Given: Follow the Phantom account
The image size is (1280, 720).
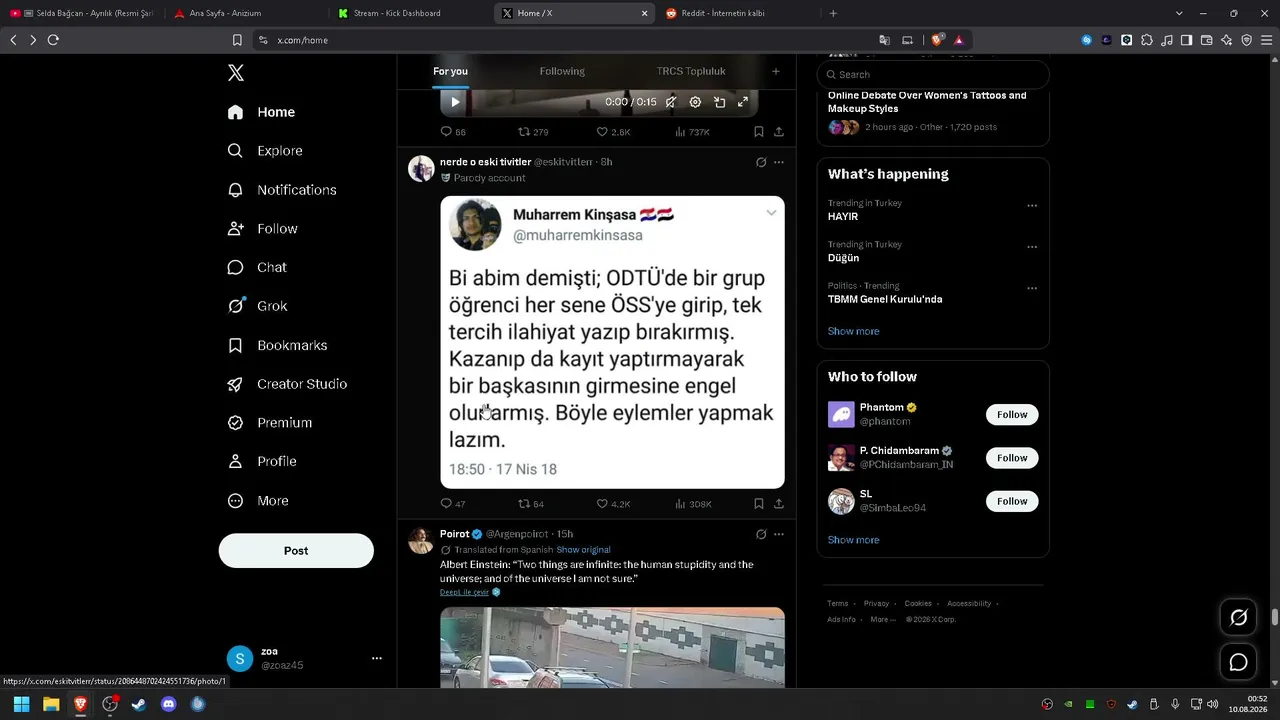Looking at the screenshot, I should tap(1012, 414).
